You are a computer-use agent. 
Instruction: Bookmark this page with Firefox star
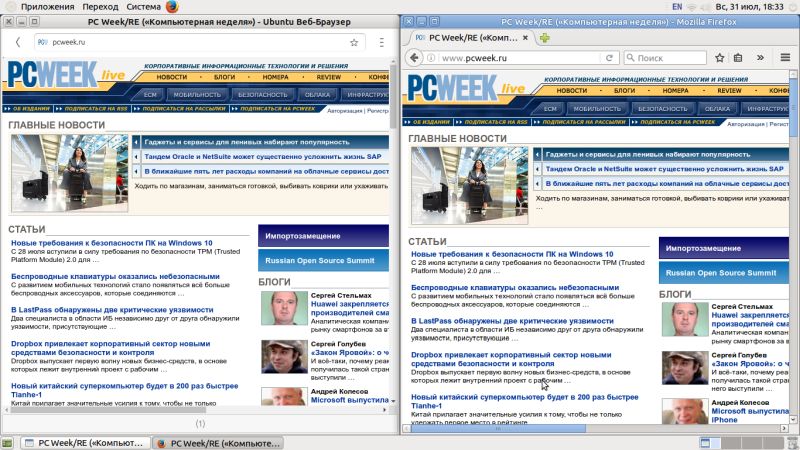[x=719, y=58]
